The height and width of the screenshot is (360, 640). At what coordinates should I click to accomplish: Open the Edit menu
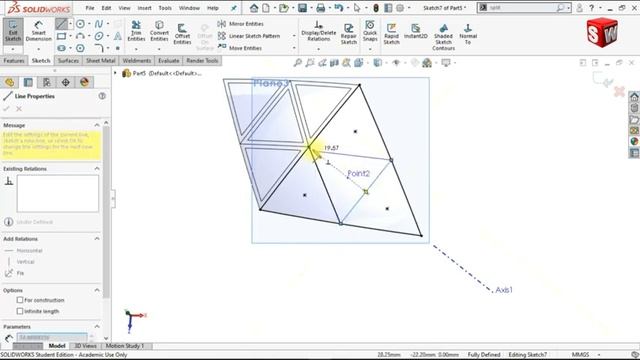point(107,8)
